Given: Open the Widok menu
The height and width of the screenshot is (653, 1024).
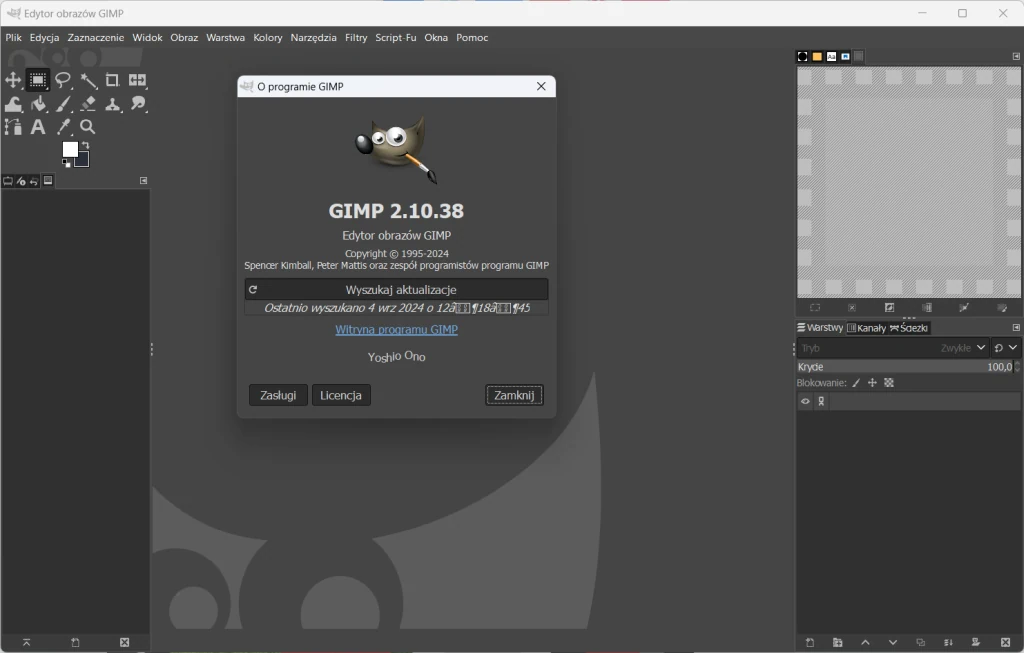Looking at the screenshot, I should click(148, 38).
